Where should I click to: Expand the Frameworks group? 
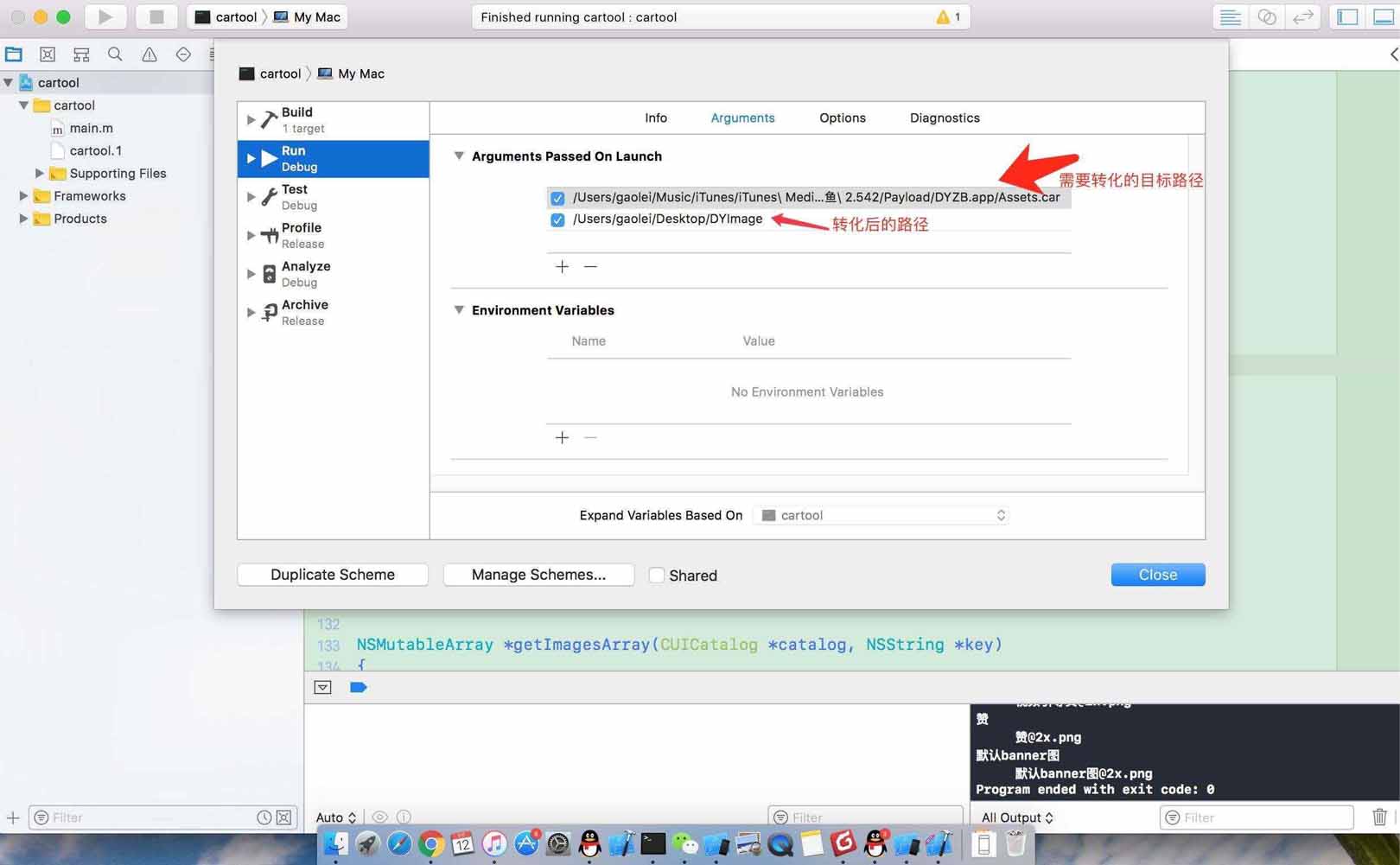coord(24,196)
